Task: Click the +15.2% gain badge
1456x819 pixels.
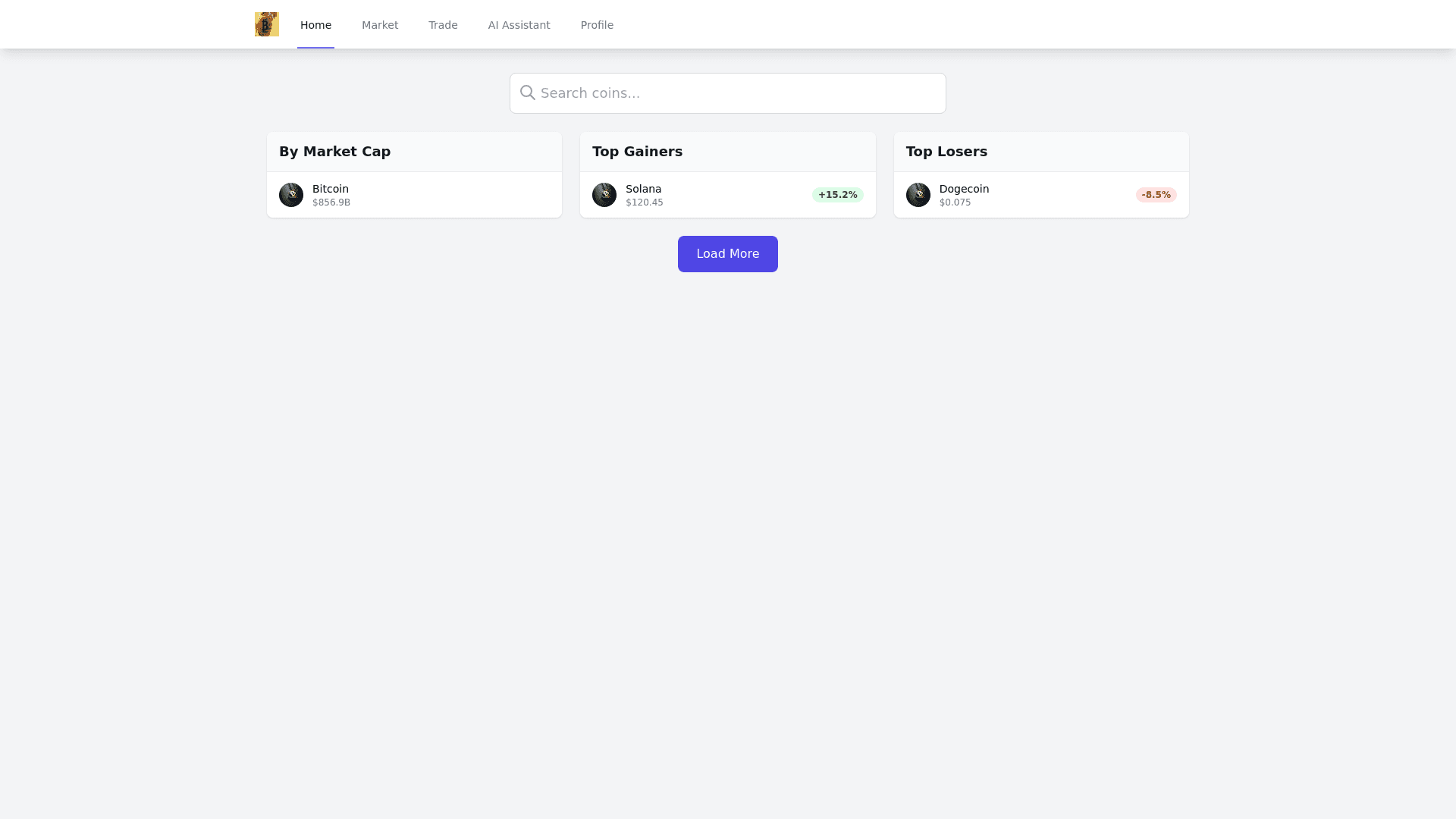Action: (837, 195)
